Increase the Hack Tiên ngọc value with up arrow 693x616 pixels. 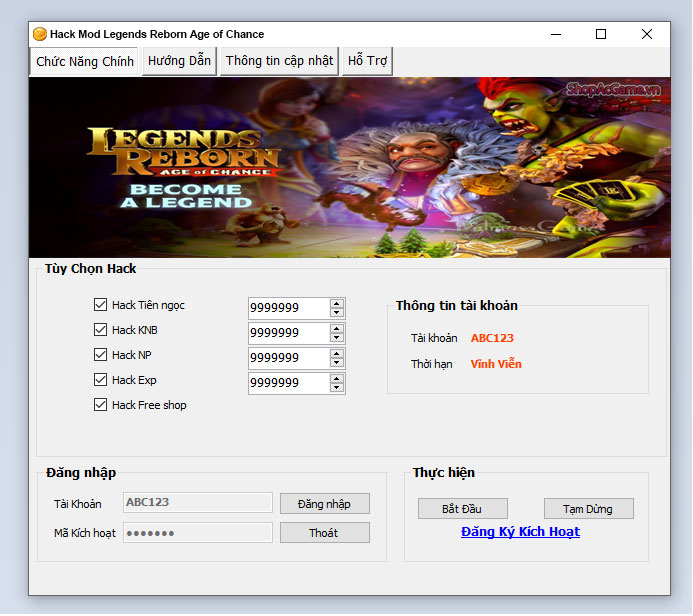pos(336,304)
